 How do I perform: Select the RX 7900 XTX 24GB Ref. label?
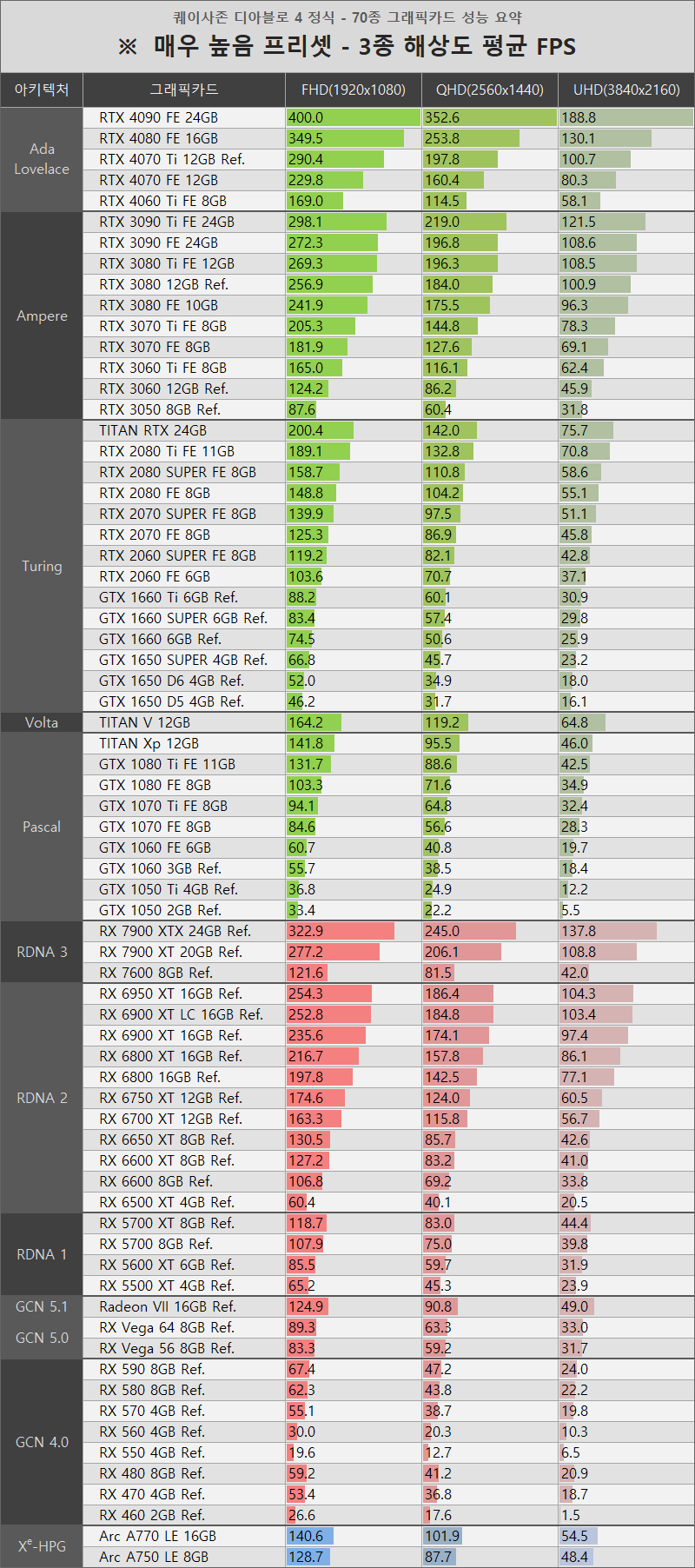[x=175, y=931]
